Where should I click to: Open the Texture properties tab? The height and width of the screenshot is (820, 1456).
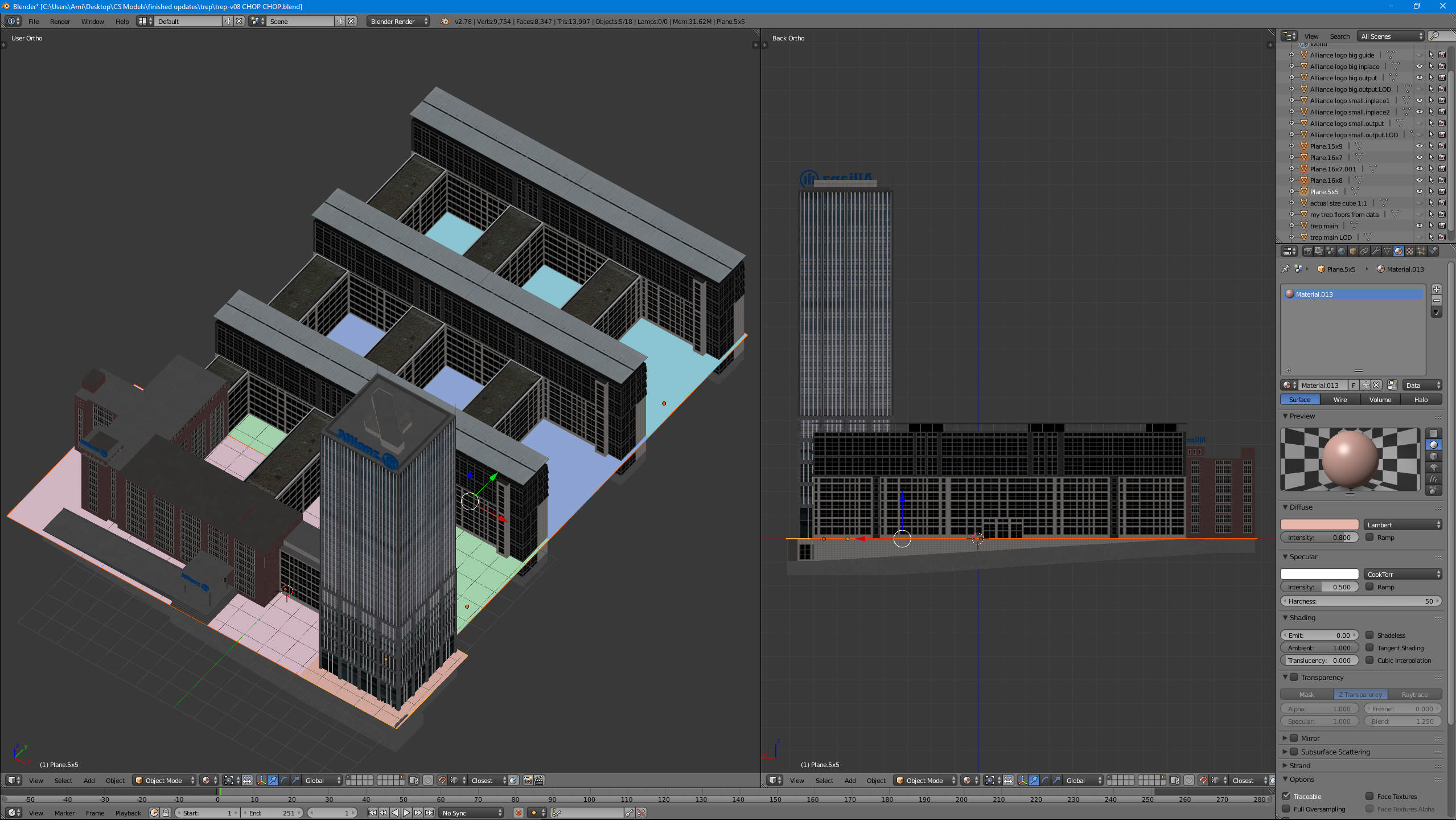pyautogui.click(x=1410, y=251)
